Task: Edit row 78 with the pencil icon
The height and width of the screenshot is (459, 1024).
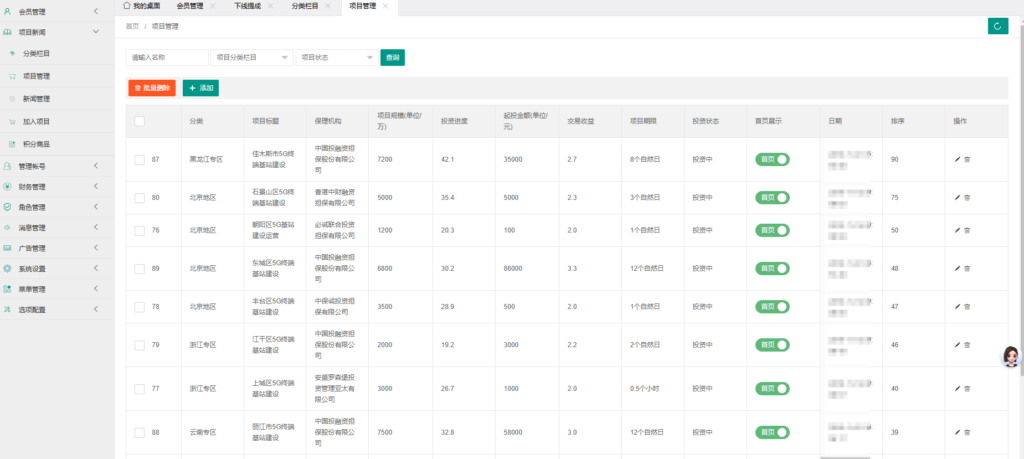Action: 957,306
